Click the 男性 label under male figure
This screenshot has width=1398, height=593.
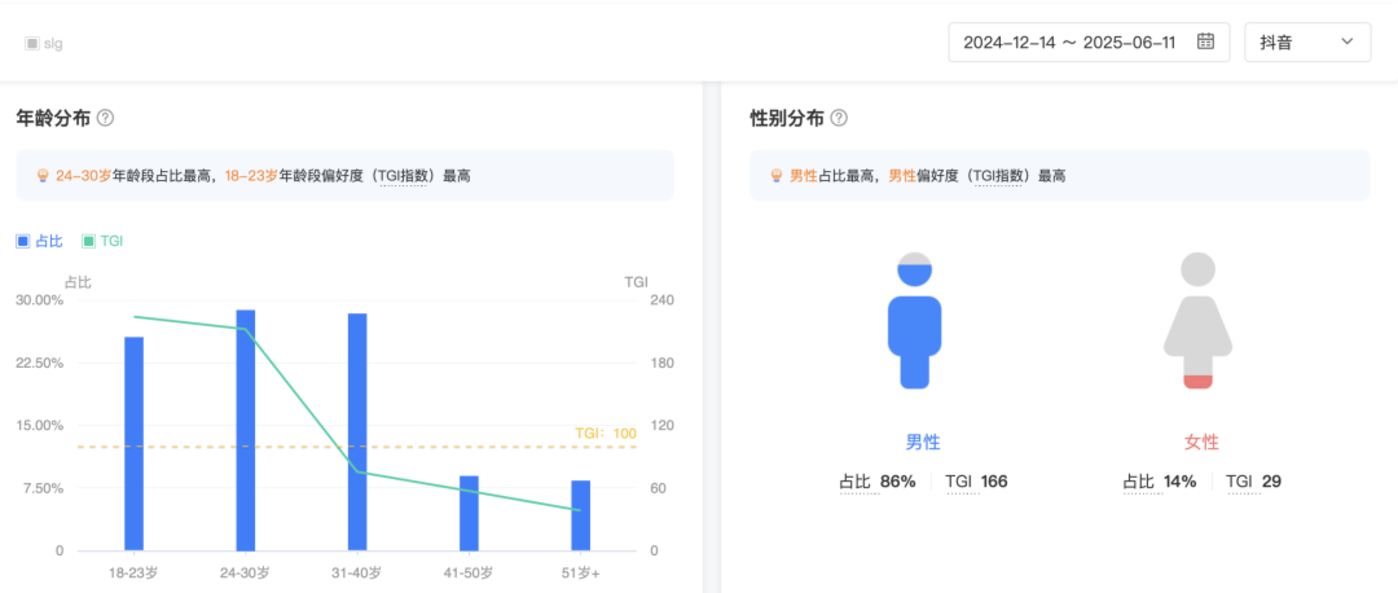coord(922,442)
